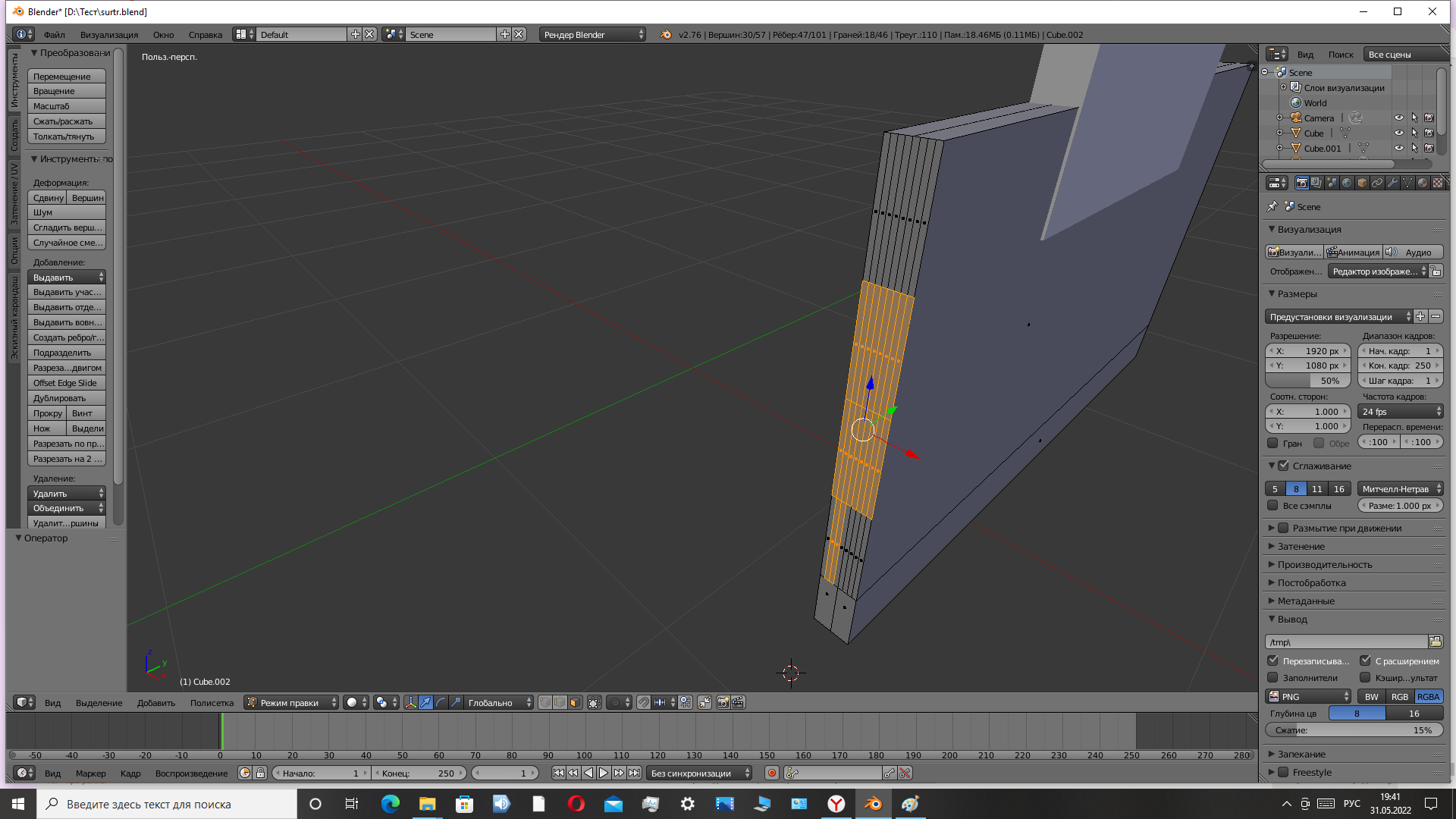Open the Файл menu

(x=54, y=35)
